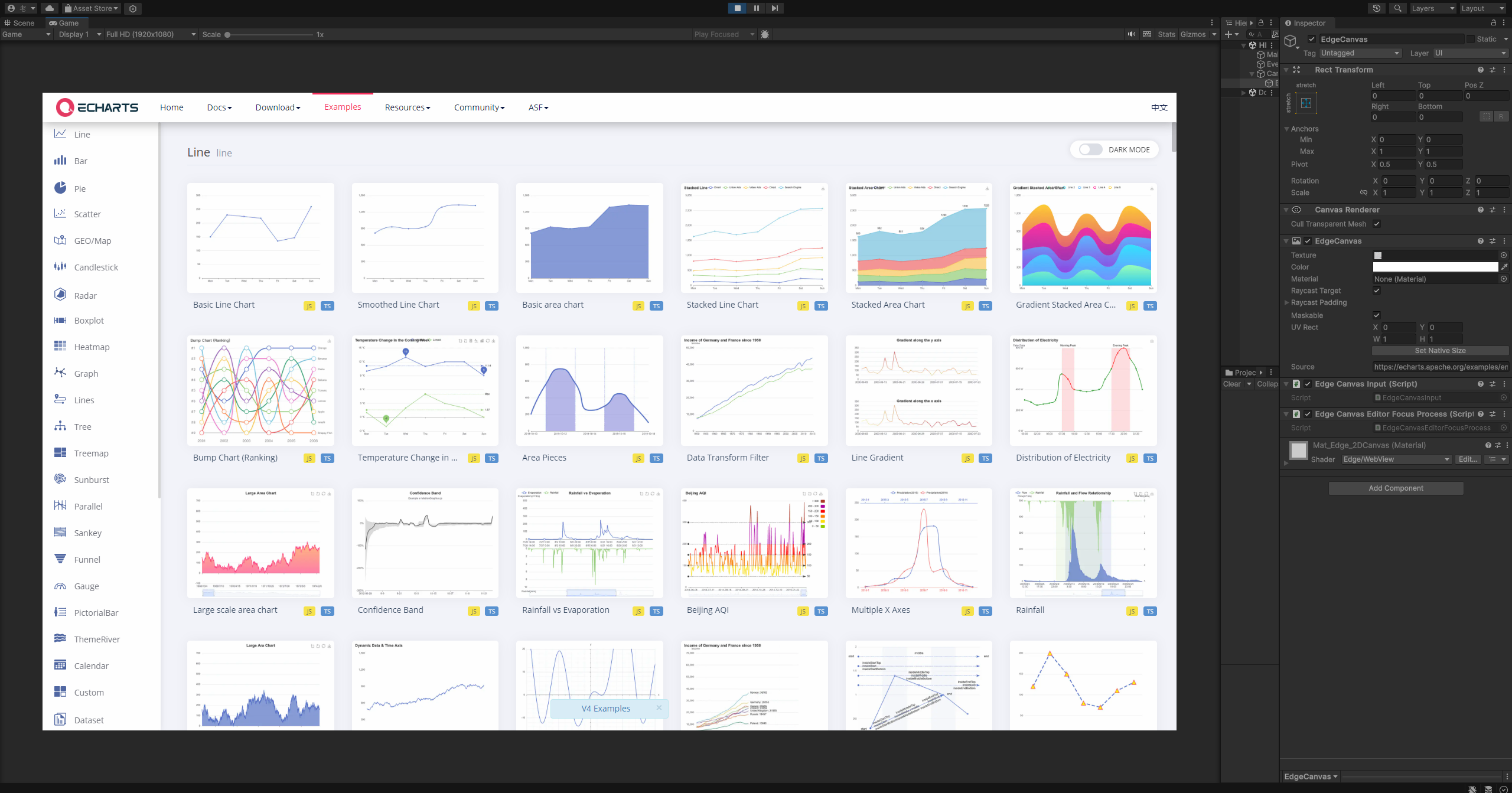This screenshot has height=793, width=1512.
Task: Click the white Color swatch field
Action: click(1435, 267)
